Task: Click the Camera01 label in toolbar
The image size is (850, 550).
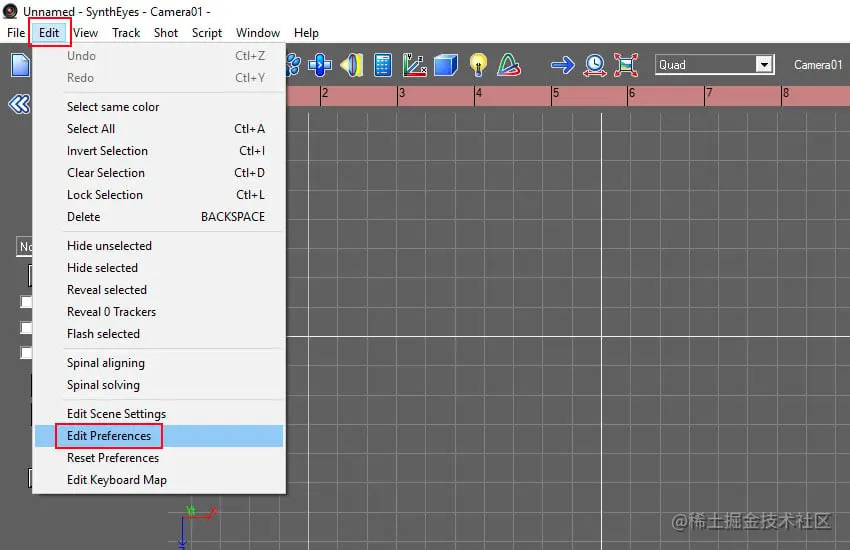Action: [x=818, y=64]
